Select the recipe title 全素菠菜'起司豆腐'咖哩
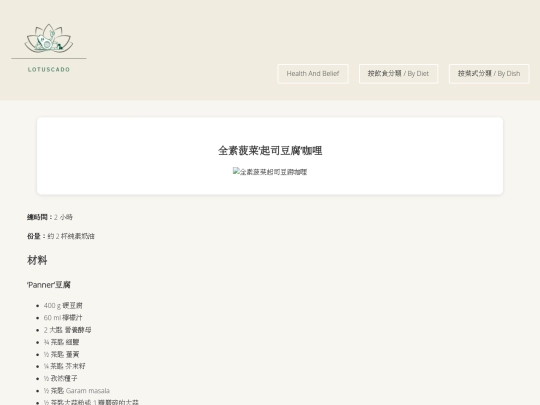540x405 pixels. [270, 150]
